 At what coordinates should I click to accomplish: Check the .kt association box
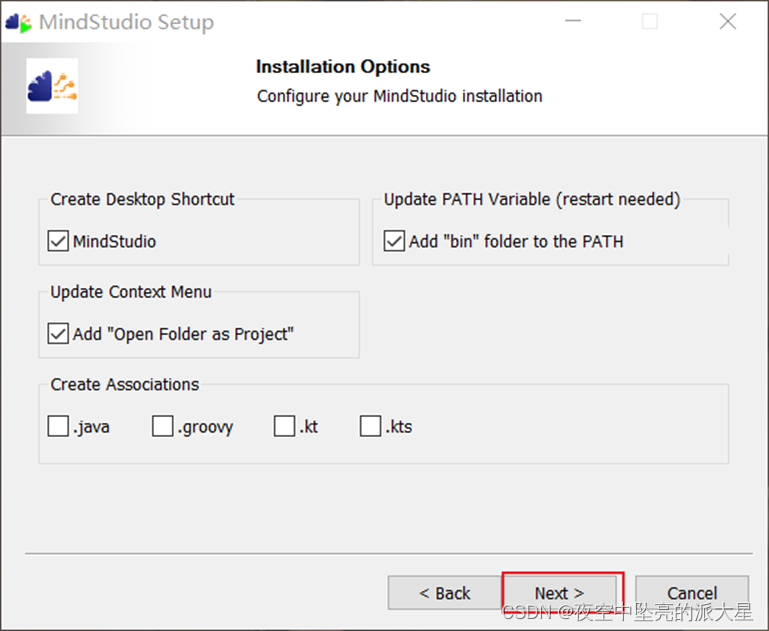click(284, 426)
